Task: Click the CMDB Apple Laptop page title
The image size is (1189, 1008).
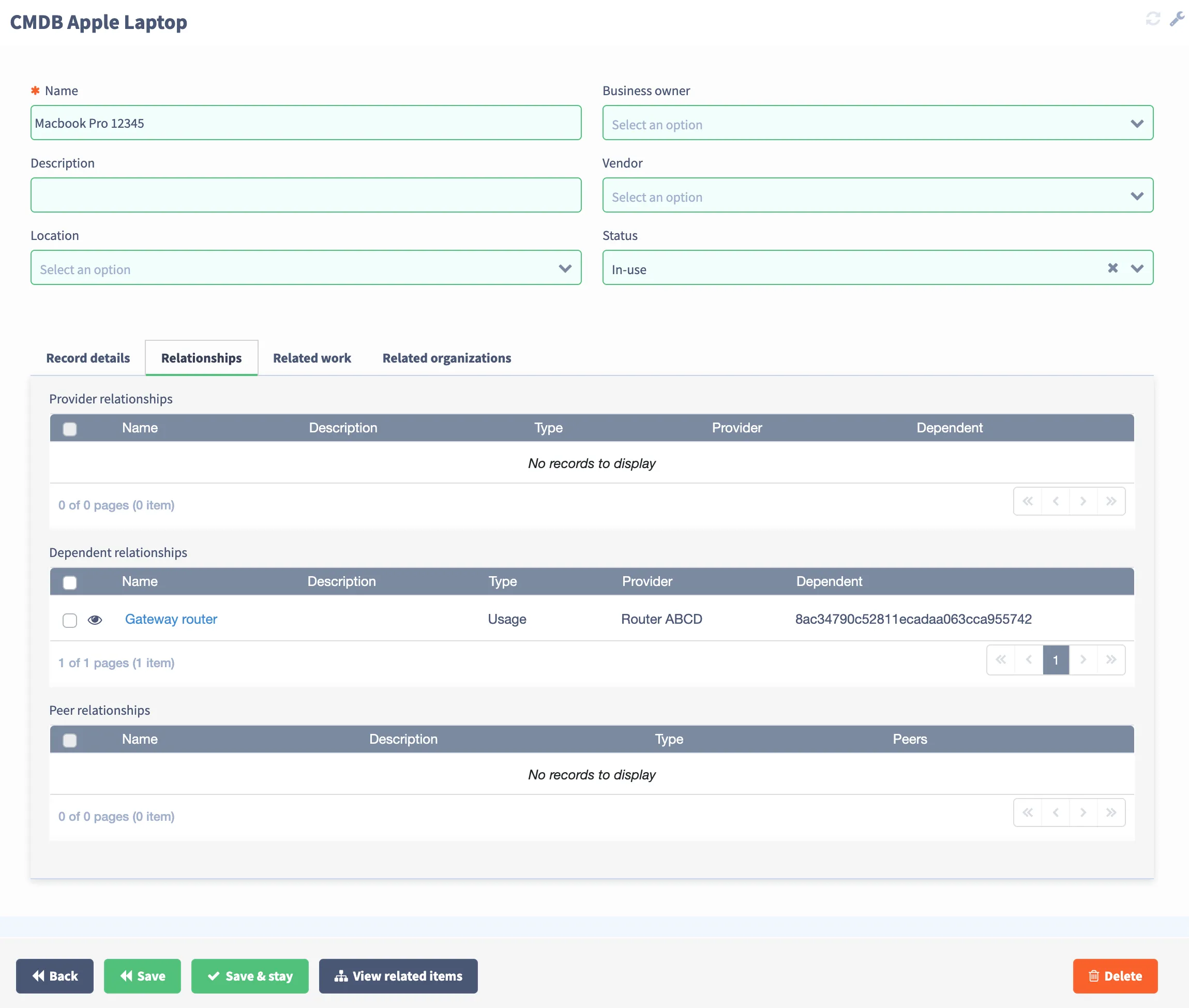Action: point(98,22)
